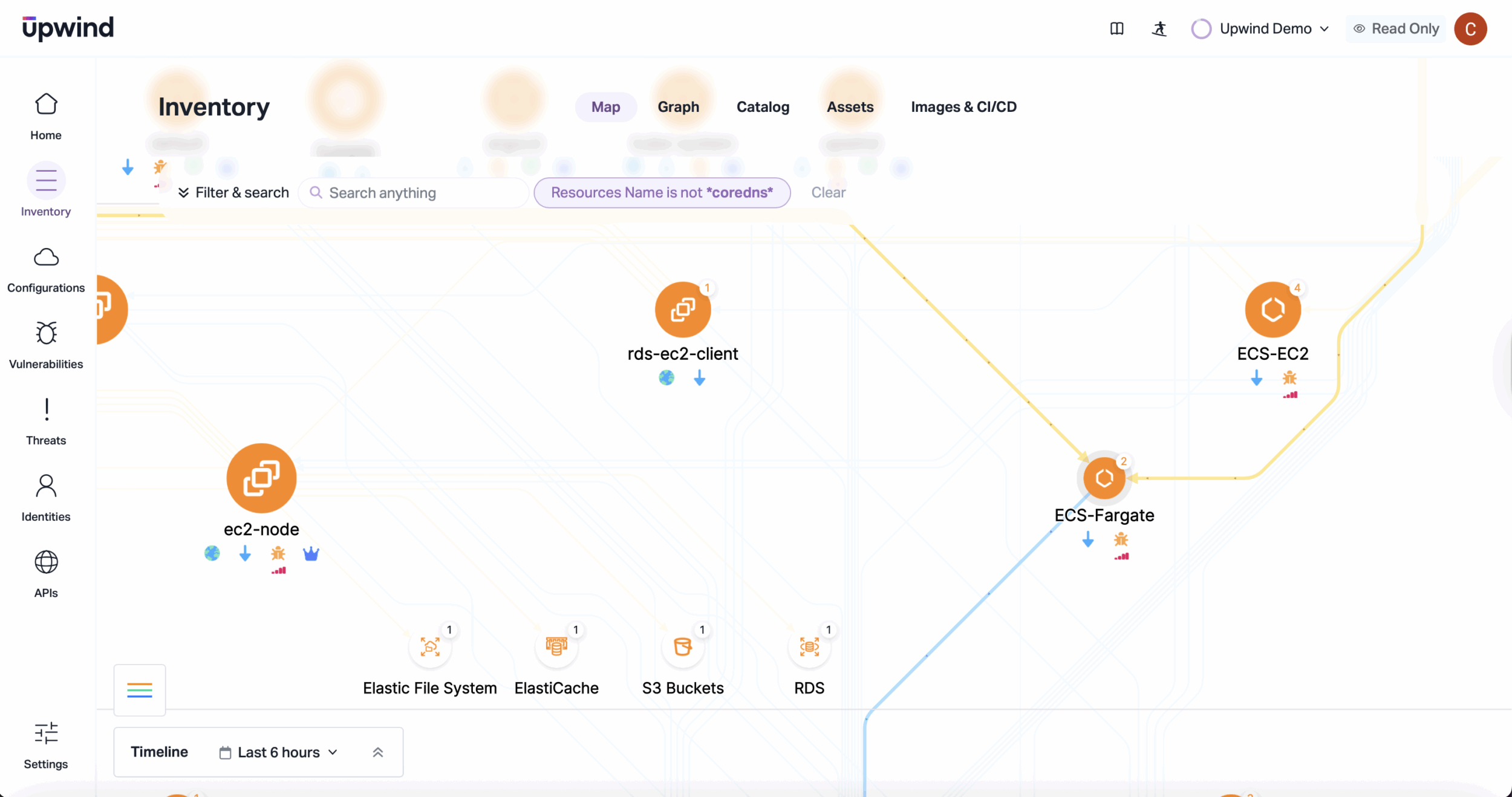Click into the Search anything field

(414, 192)
